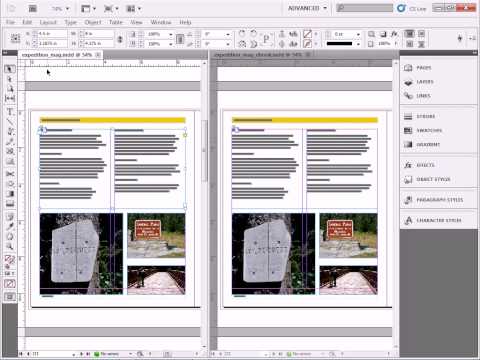Select the Pen tool
The width and height of the screenshot is (480, 360).
[10, 131]
